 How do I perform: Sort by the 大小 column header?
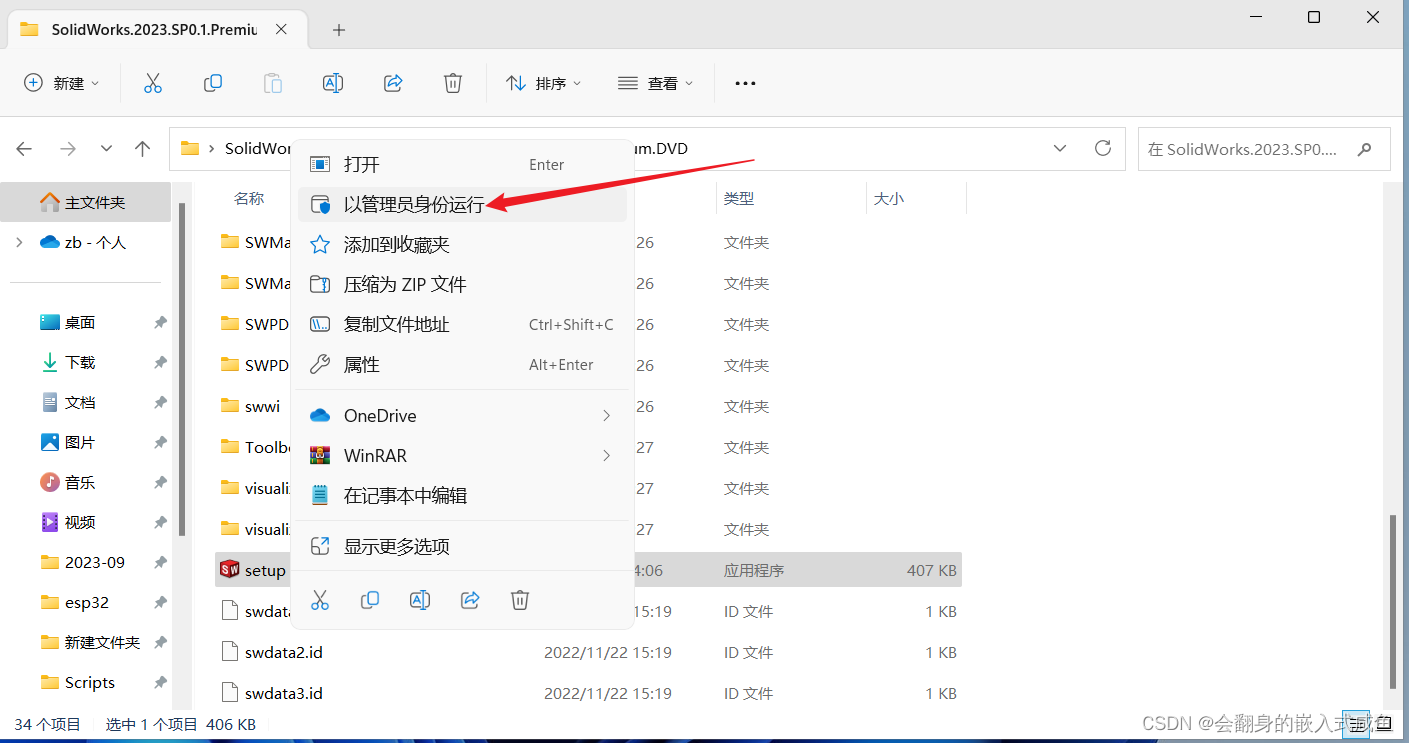(889, 199)
